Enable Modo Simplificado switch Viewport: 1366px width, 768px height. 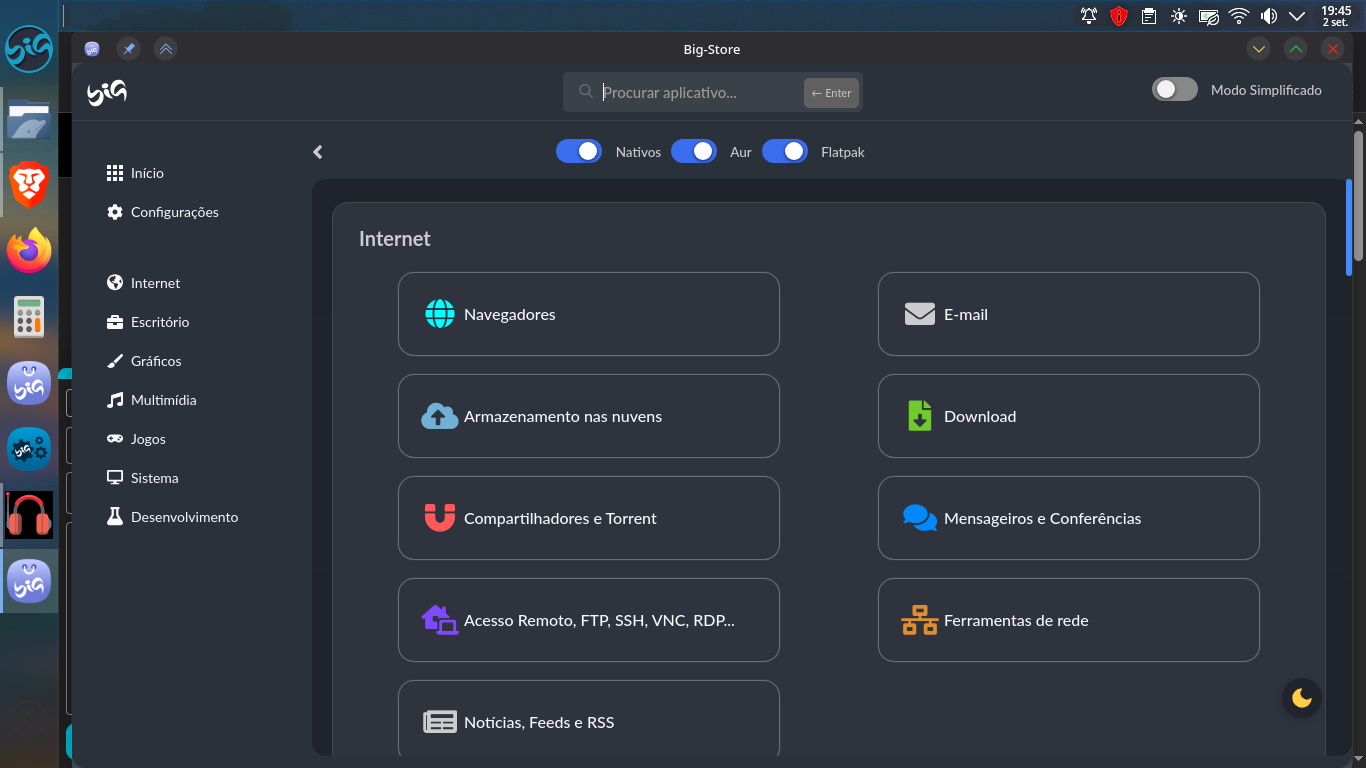(1175, 89)
